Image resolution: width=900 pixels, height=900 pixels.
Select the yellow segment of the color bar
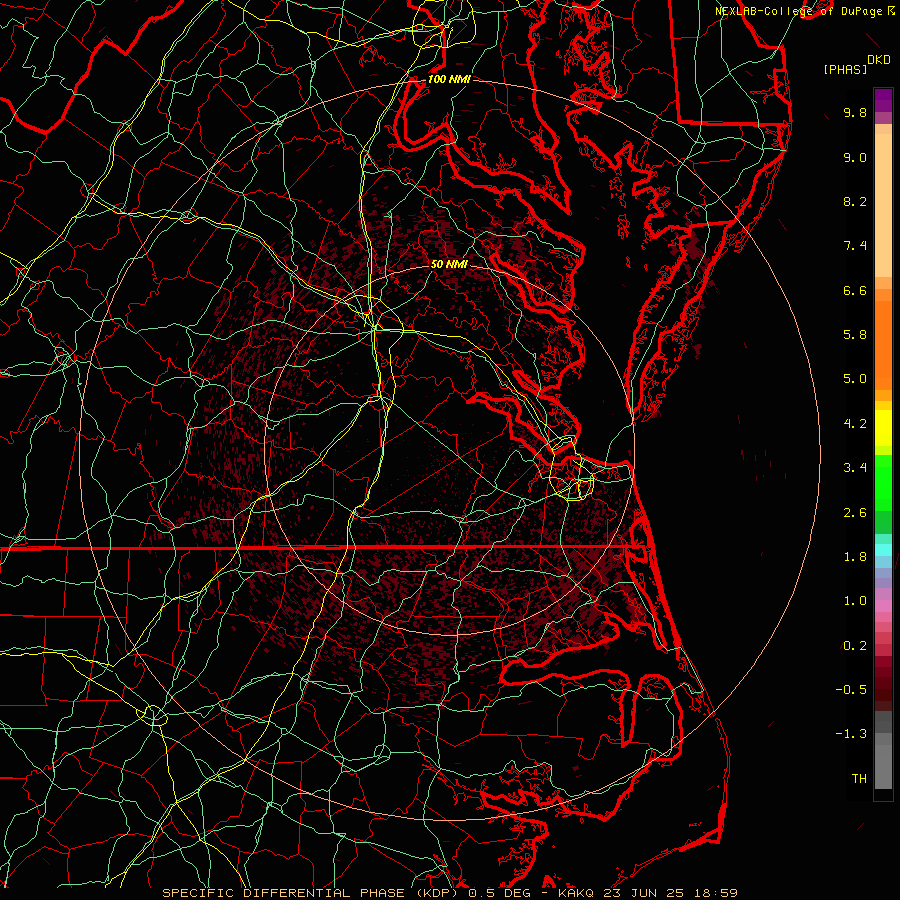pyautogui.click(x=883, y=428)
